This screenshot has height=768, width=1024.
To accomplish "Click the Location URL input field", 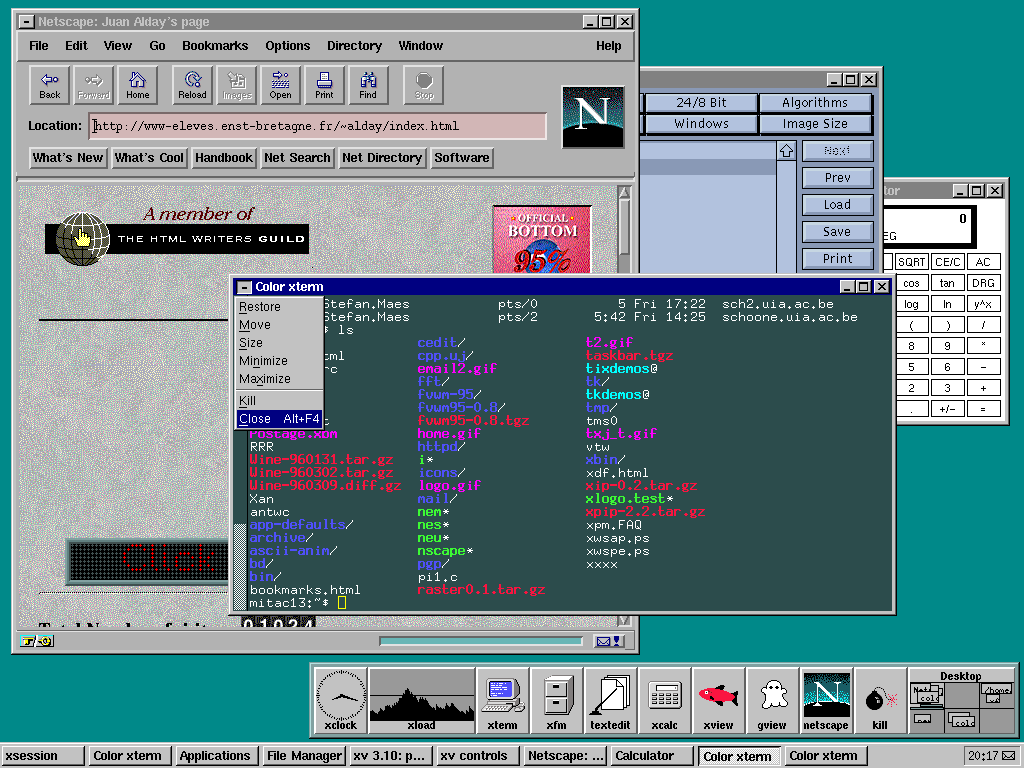I will pyautogui.click(x=319, y=126).
